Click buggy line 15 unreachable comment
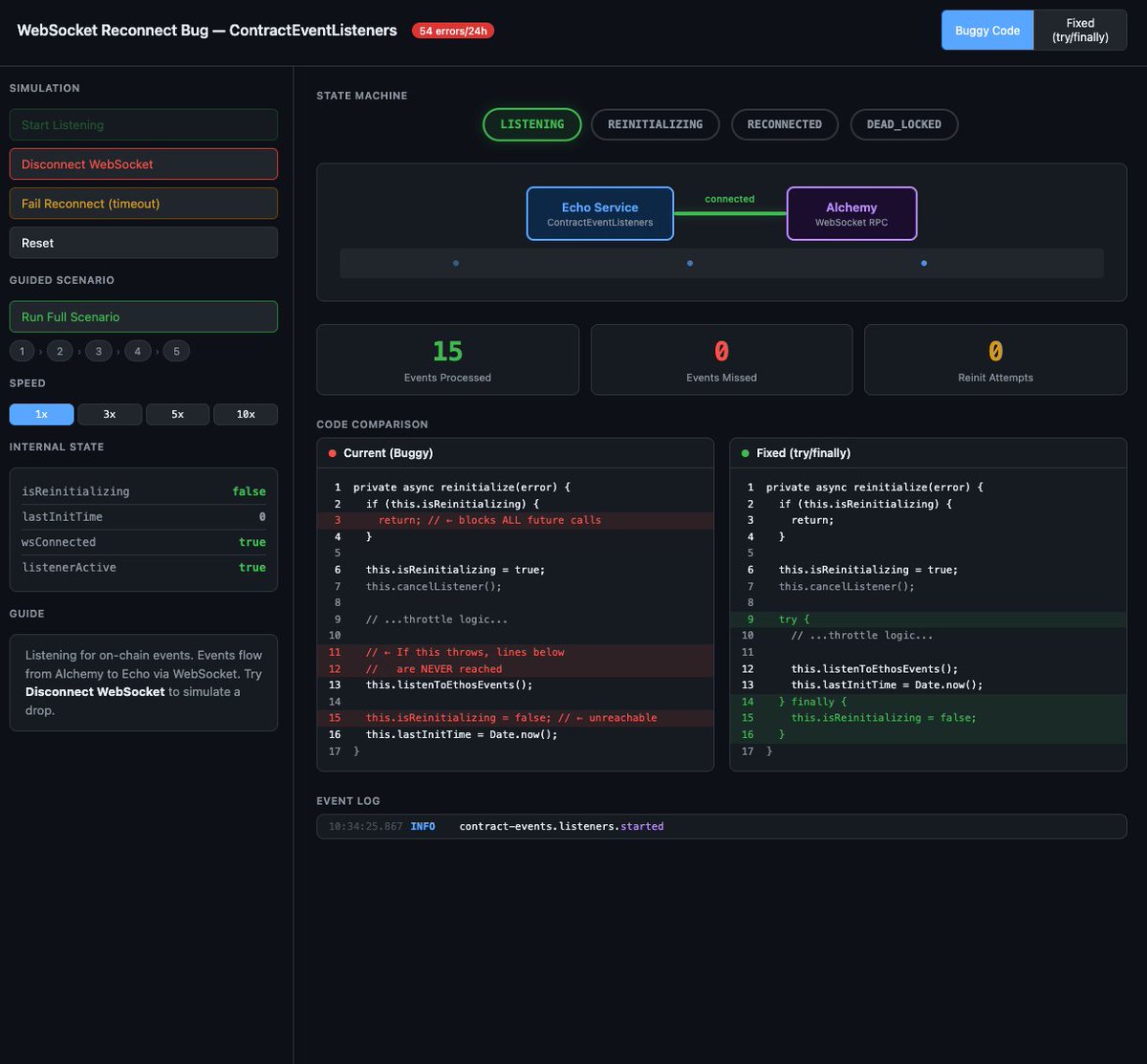1147x1064 pixels. (x=515, y=718)
